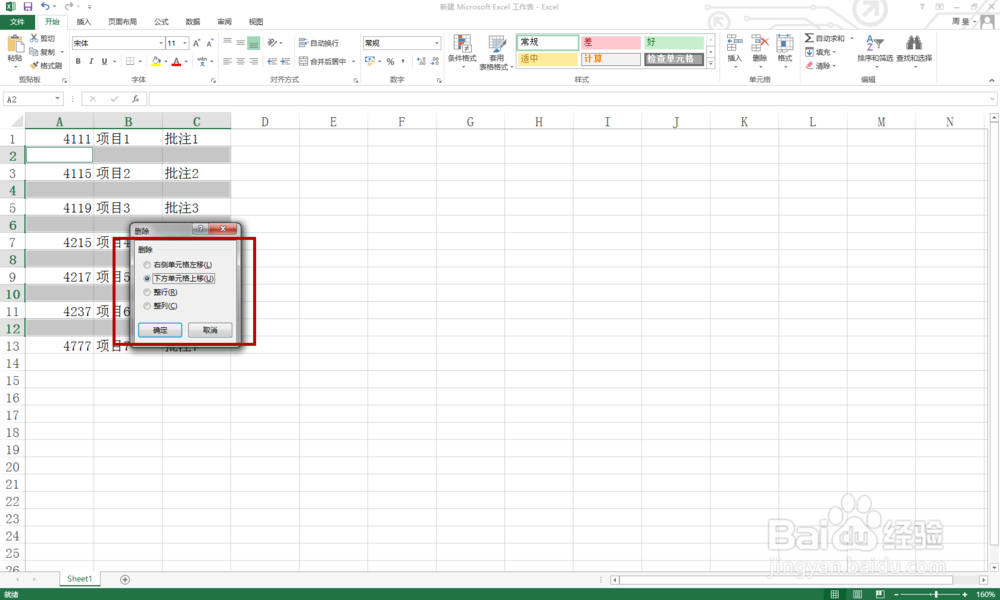Switch to the Review (审阅) tab

point(224,22)
